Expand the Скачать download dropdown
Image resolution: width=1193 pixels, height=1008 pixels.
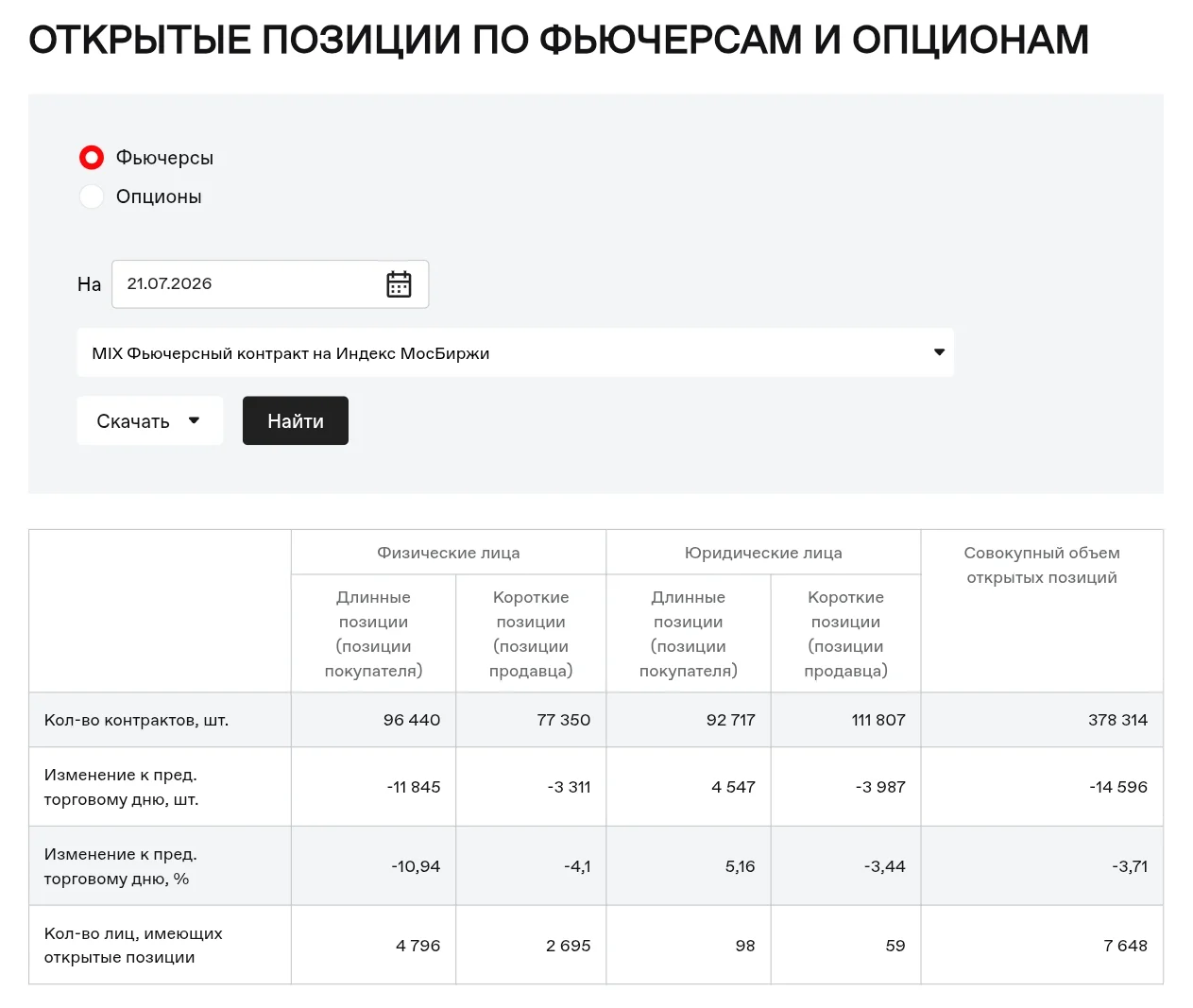tap(149, 420)
